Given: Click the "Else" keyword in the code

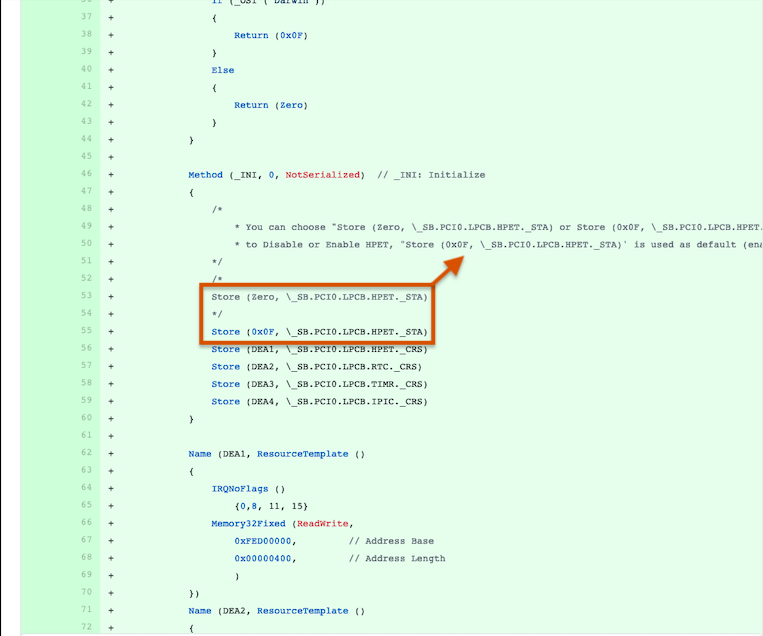Looking at the screenshot, I should click(222, 70).
